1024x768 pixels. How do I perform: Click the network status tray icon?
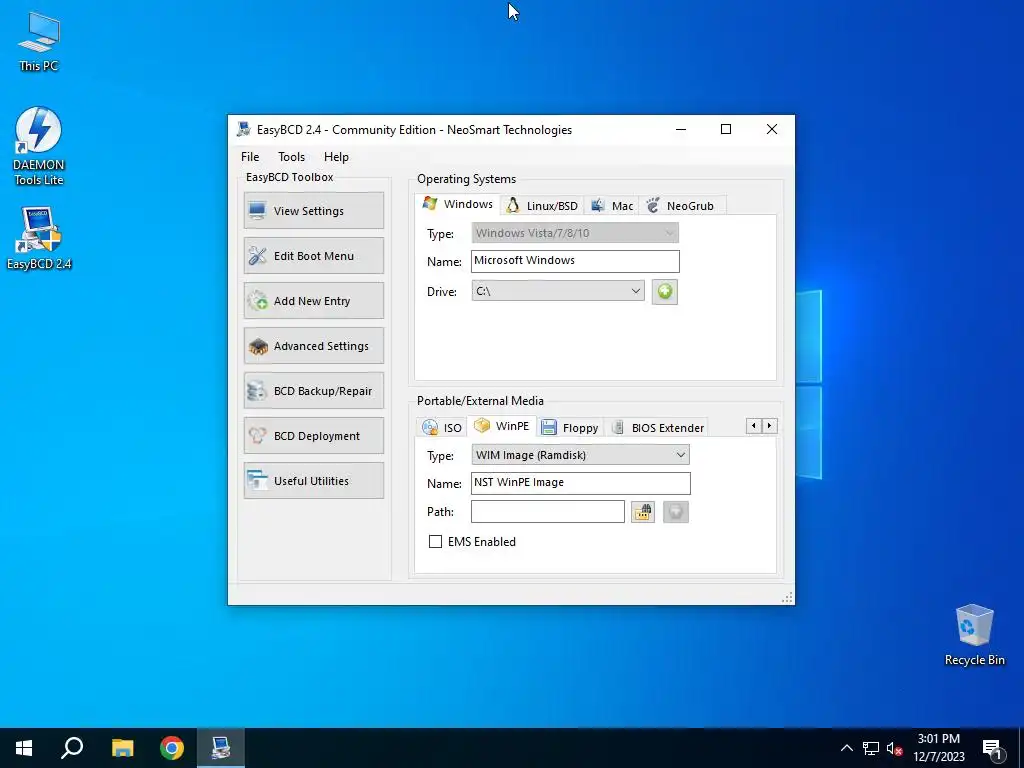click(871, 748)
